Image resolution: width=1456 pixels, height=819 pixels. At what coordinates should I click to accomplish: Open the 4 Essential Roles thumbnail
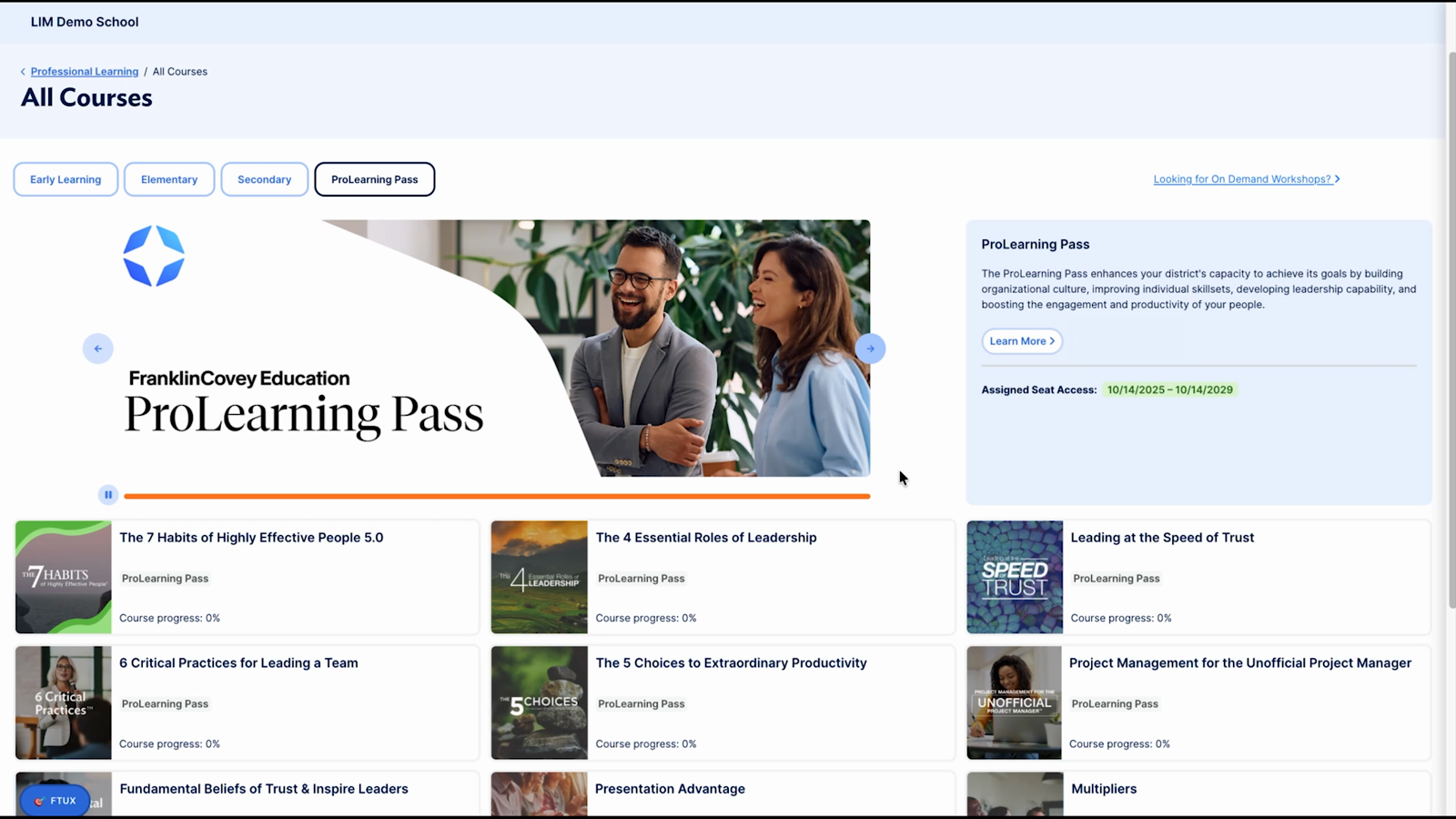click(x=540, y=577)
